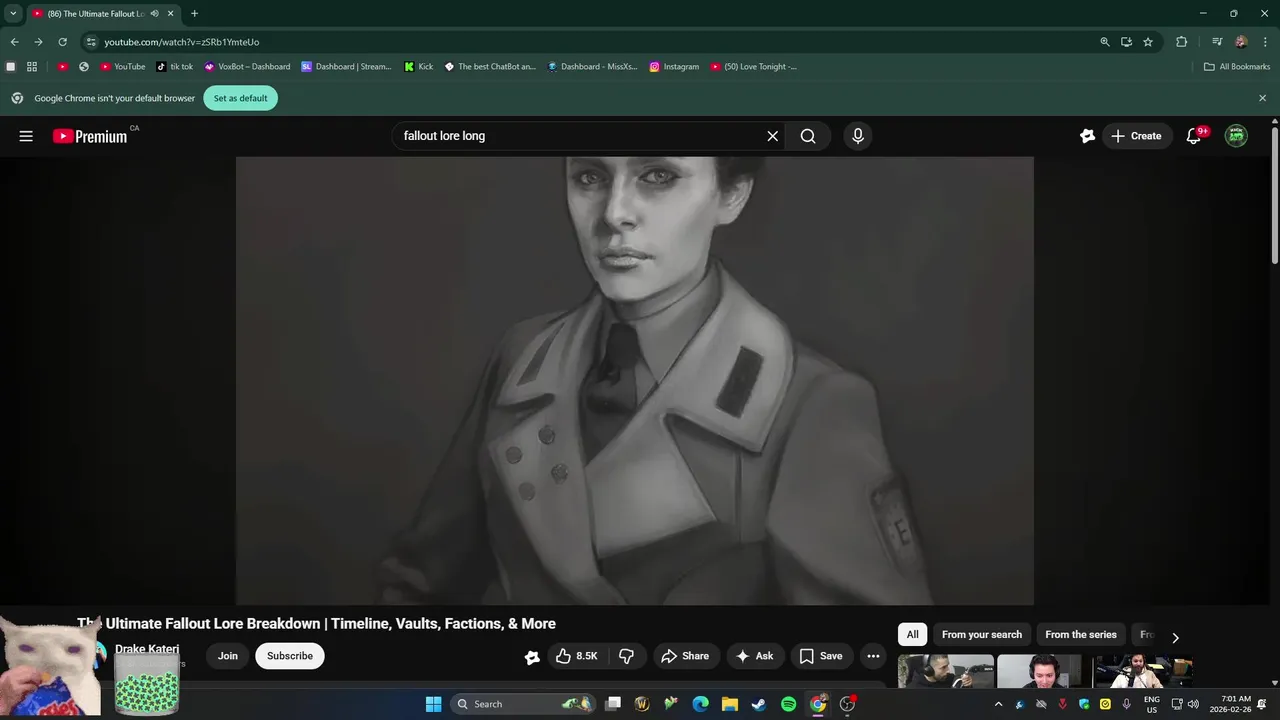The image size is (1280, 720).
Task: Bookmark this page with the star
Action: [x=1148, y=42]
